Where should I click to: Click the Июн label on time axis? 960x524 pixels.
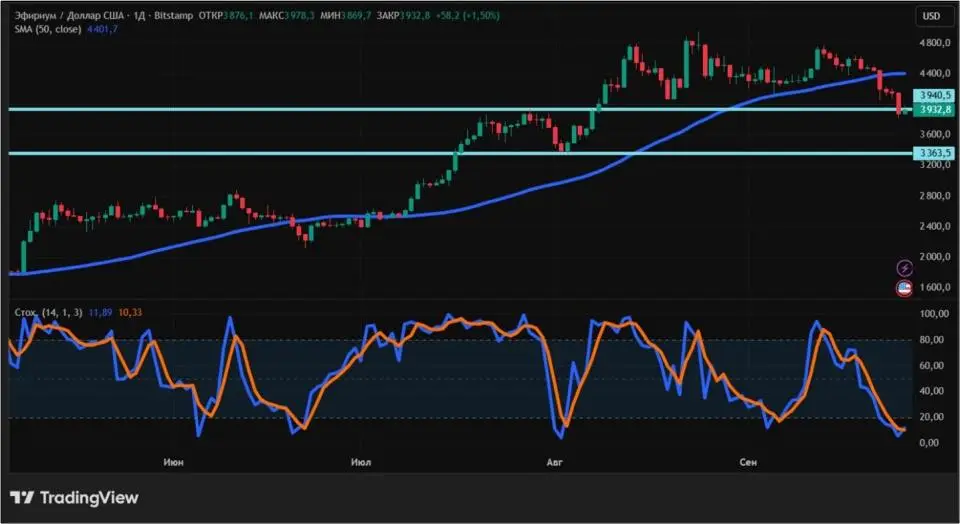173,462
